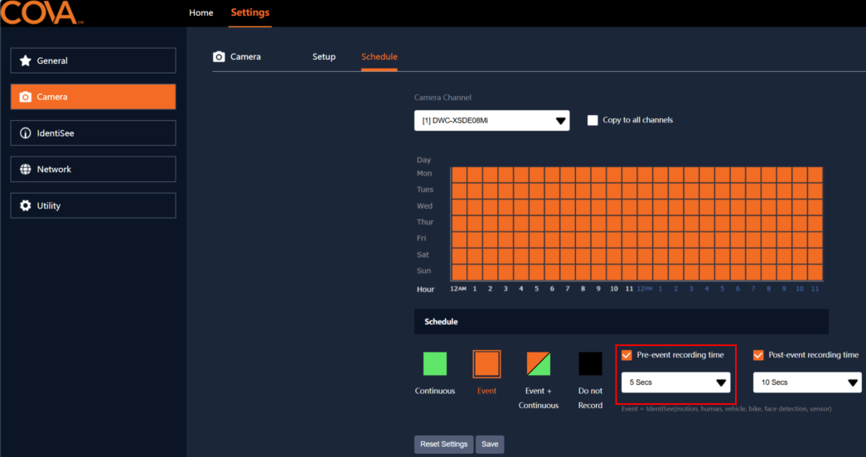Click the Reset Settings button
The width and height of the screenshot is (866, 457).
coord(443,444)
